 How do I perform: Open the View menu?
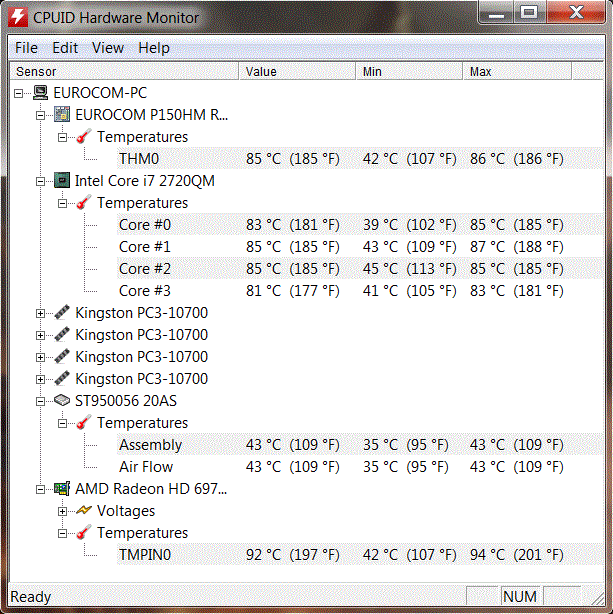point(108,48)
